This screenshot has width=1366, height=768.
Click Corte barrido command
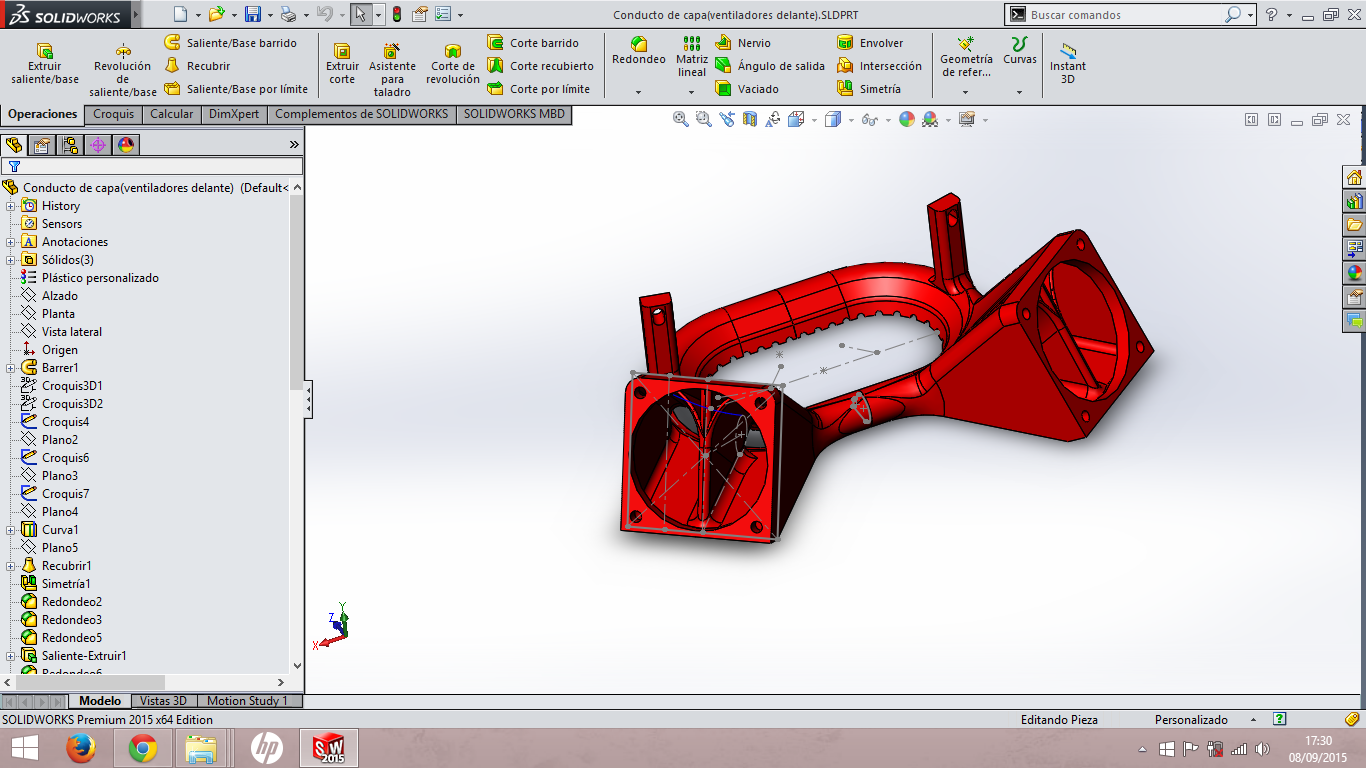[x=533, y=43]
